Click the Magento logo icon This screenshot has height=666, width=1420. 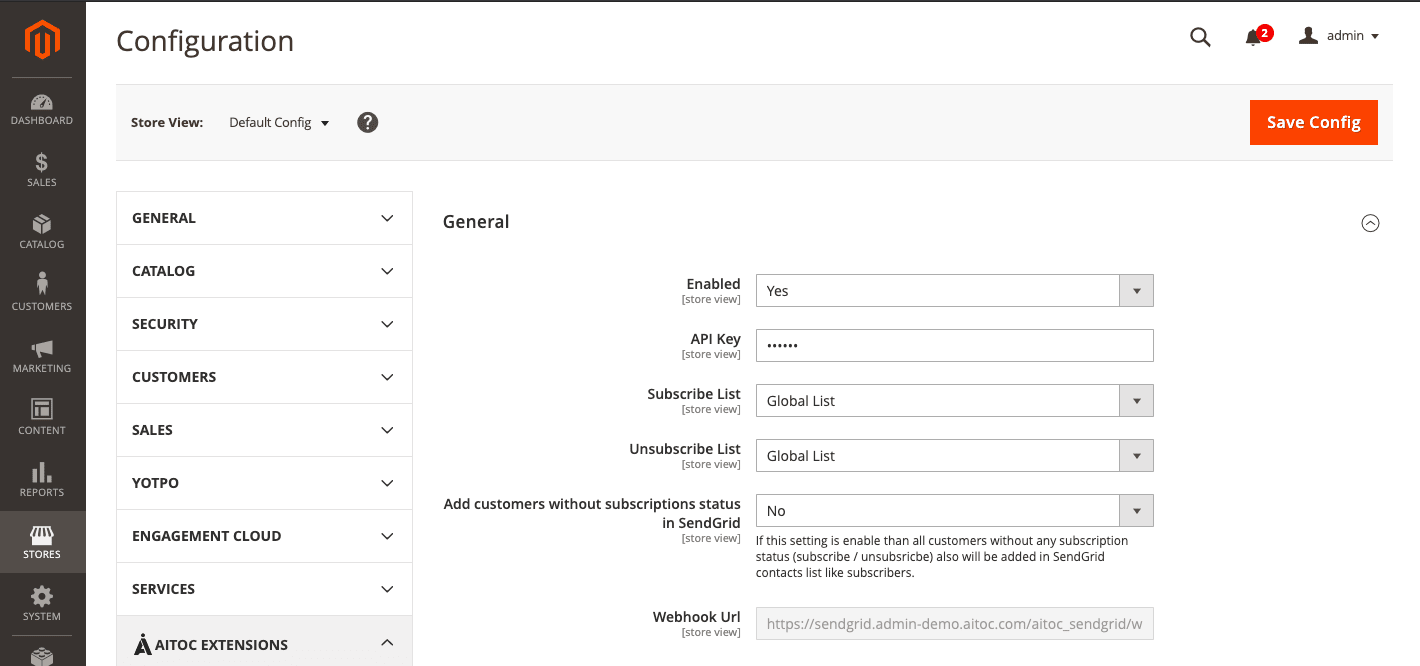(x=42, y=40)
